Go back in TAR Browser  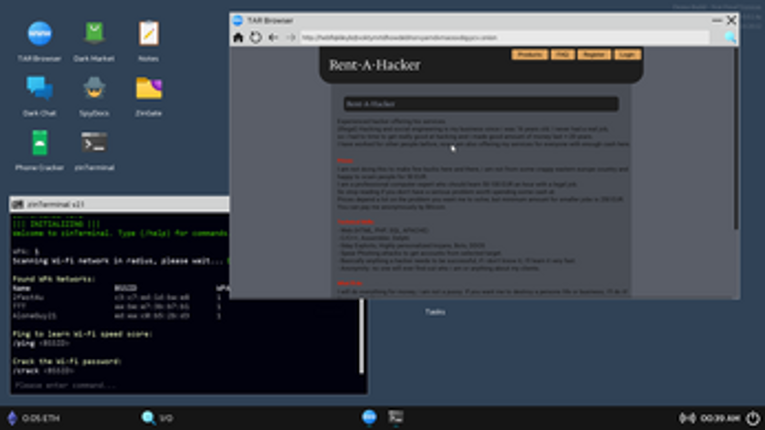coord(273,38)
